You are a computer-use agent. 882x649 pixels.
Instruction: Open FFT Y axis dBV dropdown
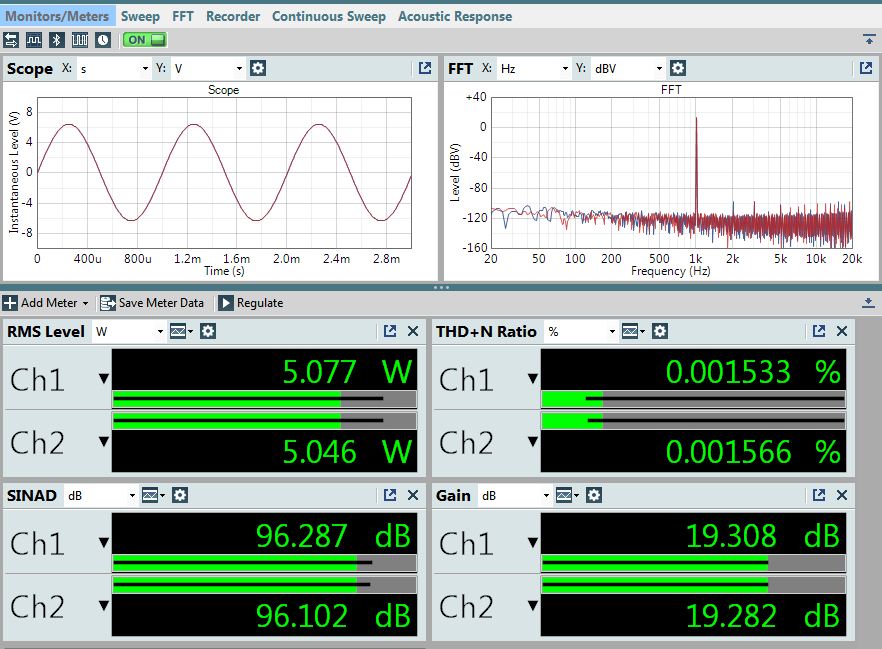point(628,69)
